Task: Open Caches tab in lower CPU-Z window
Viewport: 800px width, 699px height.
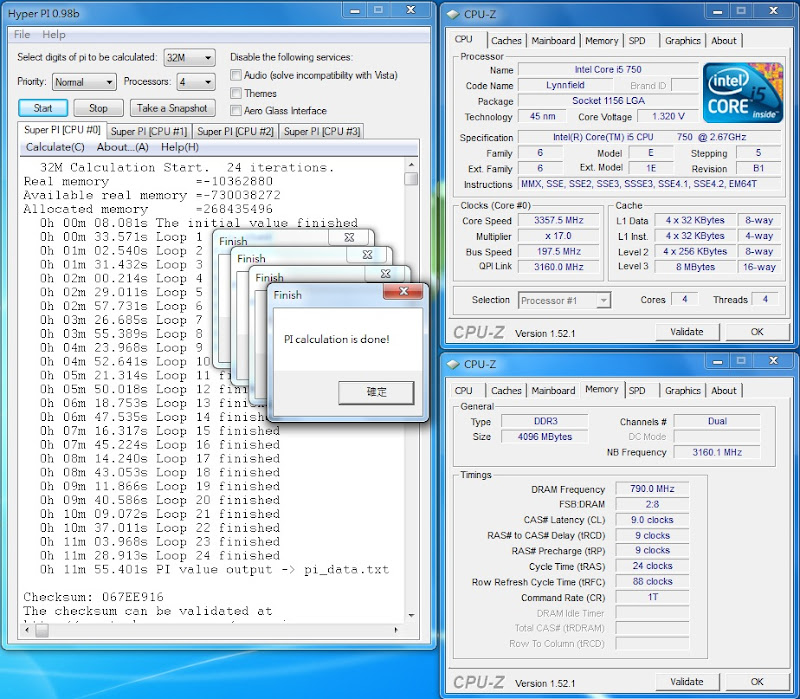Action: point(506,391)
